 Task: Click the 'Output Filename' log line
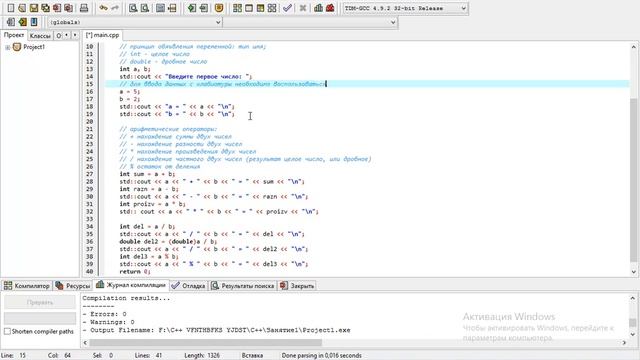tap(216, 330)
